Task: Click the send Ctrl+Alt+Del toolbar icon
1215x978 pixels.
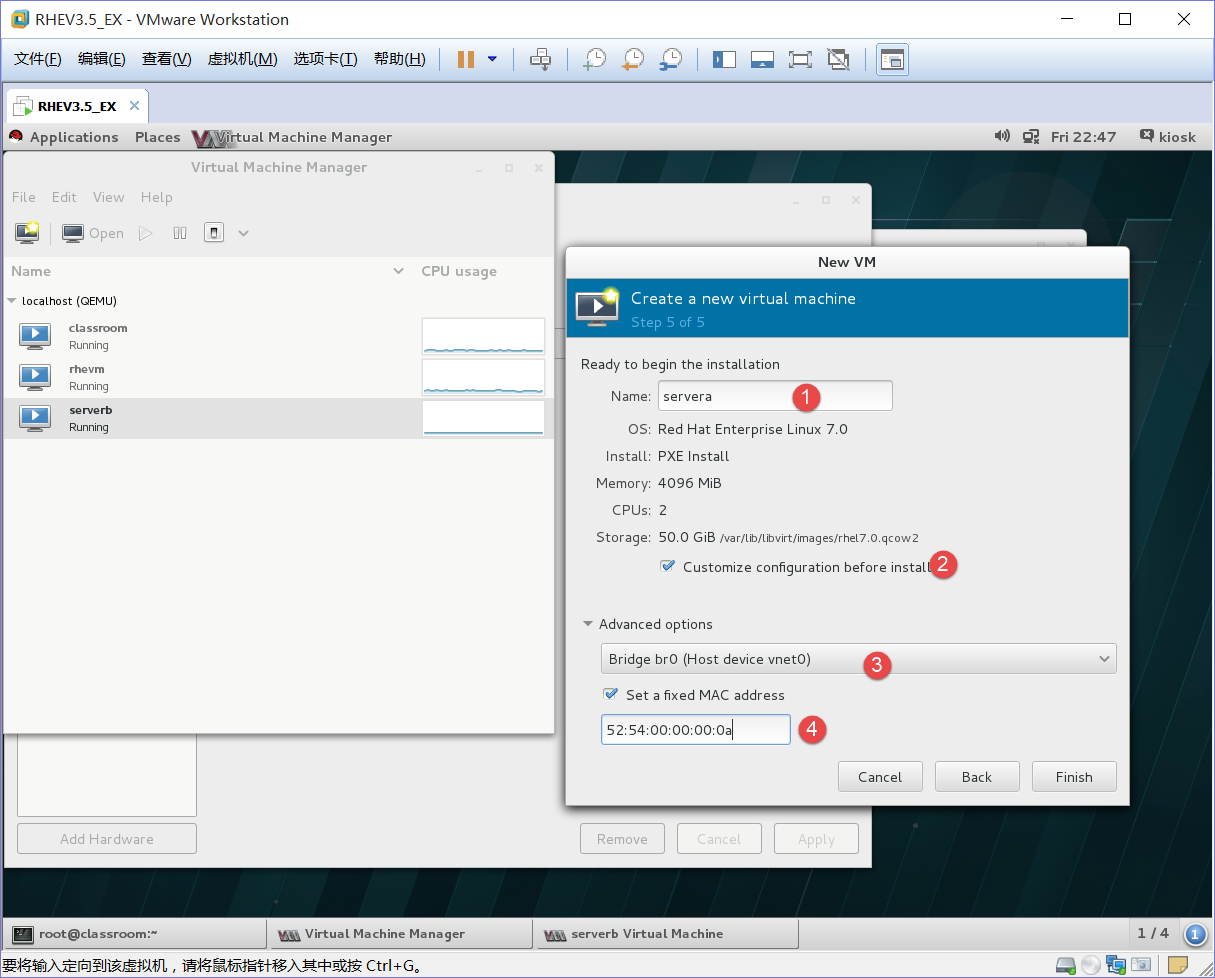Action: point(541,59)
